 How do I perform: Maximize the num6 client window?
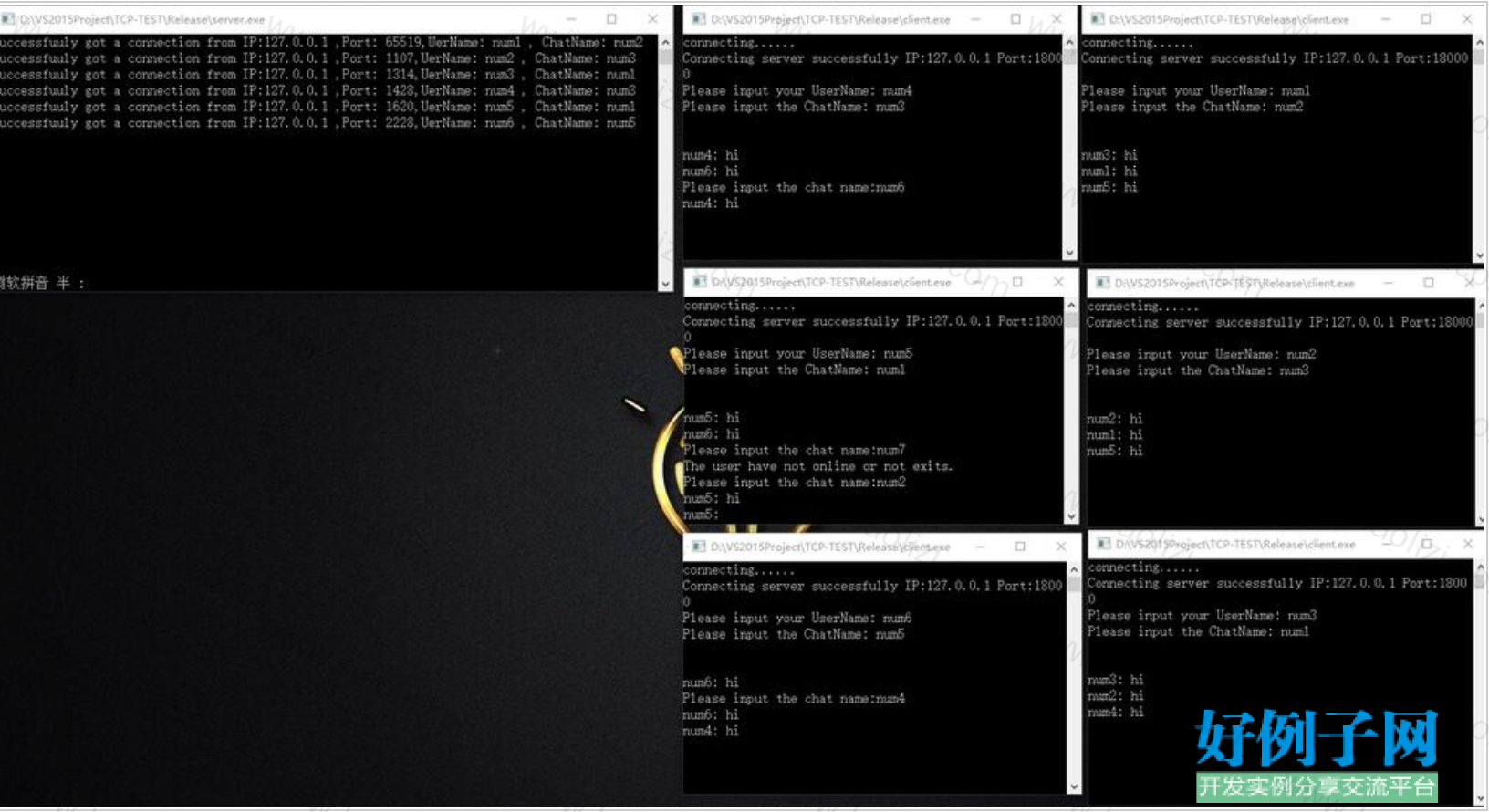[x=1020, y=547]
